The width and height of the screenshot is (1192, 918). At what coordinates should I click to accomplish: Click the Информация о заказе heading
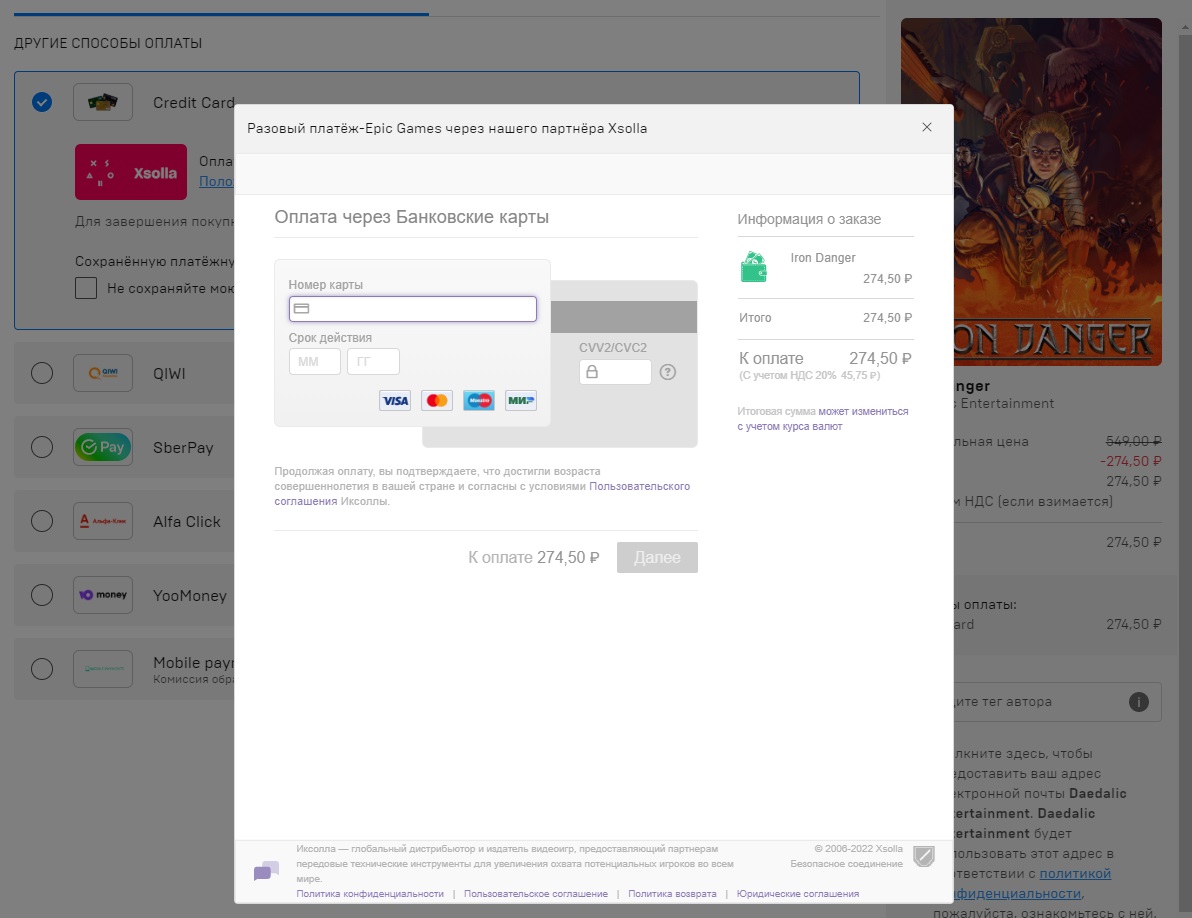pos(809,219)
